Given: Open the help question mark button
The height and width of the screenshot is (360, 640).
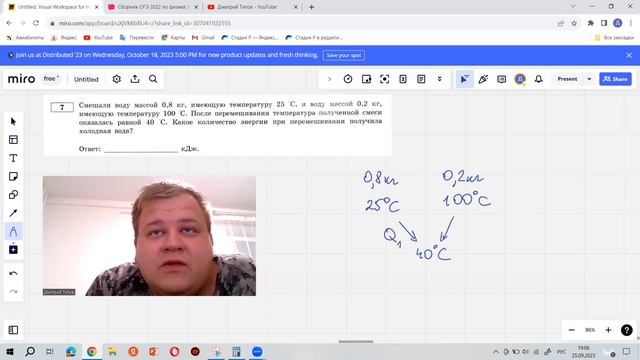Looking at the screenshot, I should [x=627, y=330].
